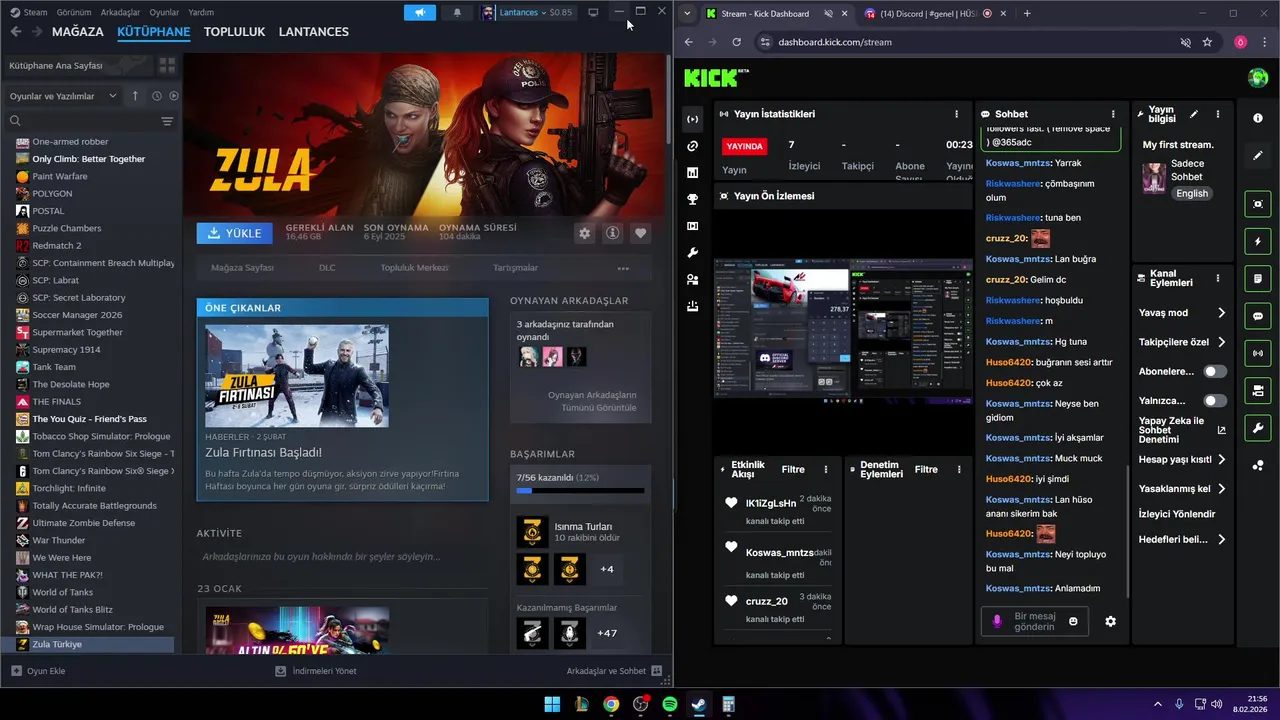Open Calculator from Windows taskbar
Screen dimensions: 1280x720
729,704
